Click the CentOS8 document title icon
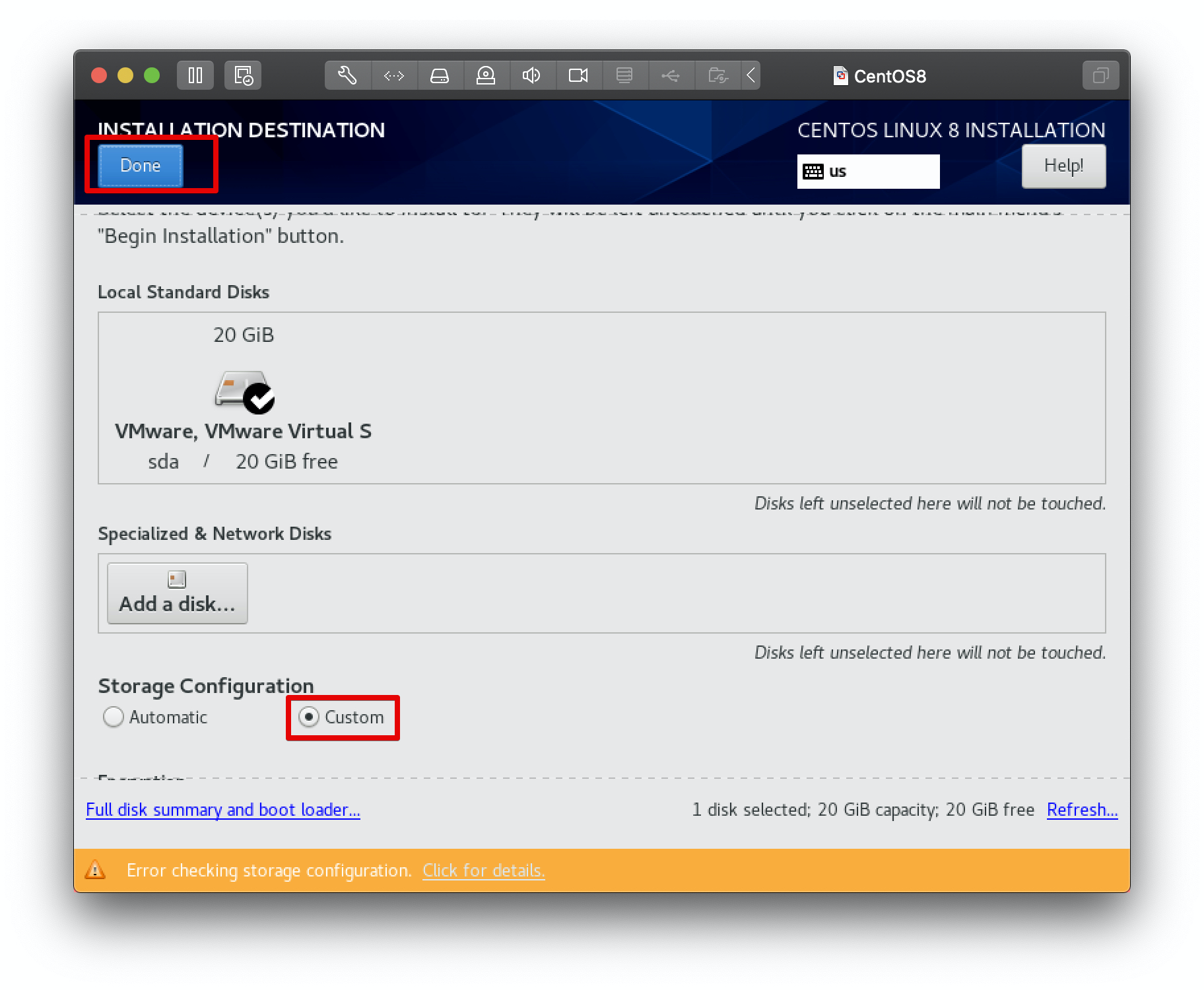The height and width of the screenshot is (990, 1204). [840, 76]
